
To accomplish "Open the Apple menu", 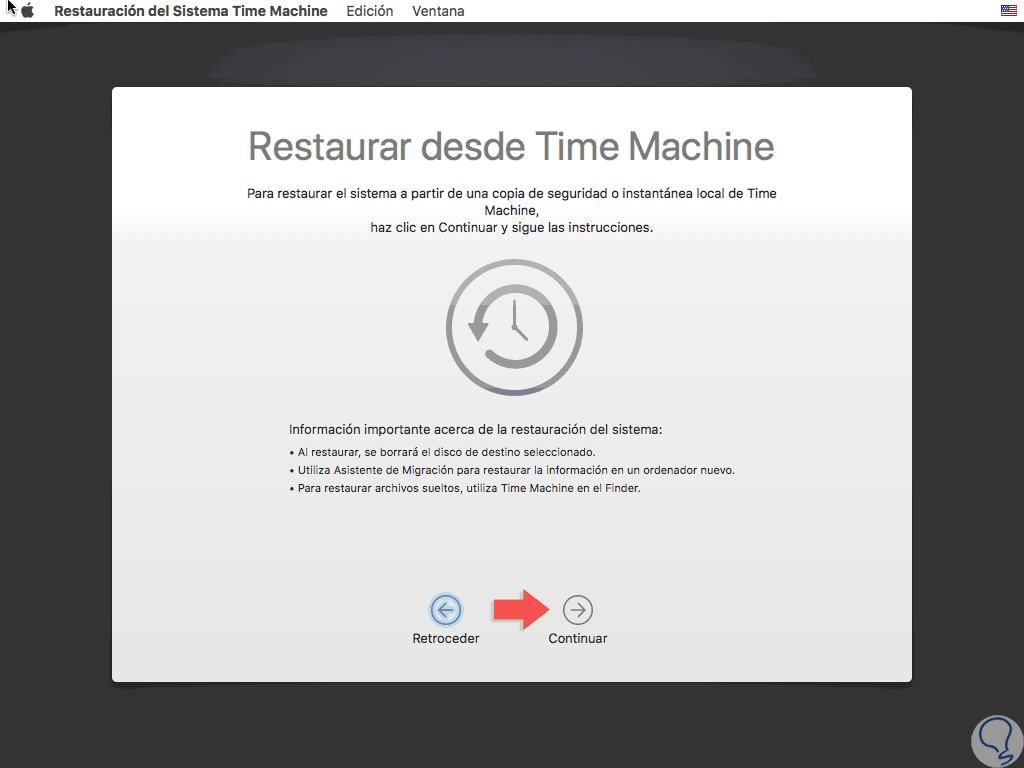I will [x=27, y=11].
